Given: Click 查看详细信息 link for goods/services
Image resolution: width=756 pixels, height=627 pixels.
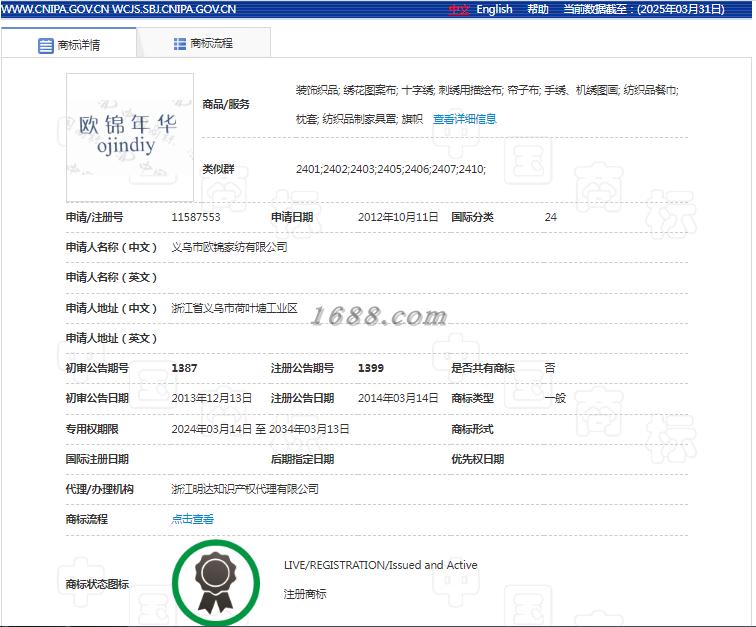Looking at the screenshot, I should [x=464, y=119].
